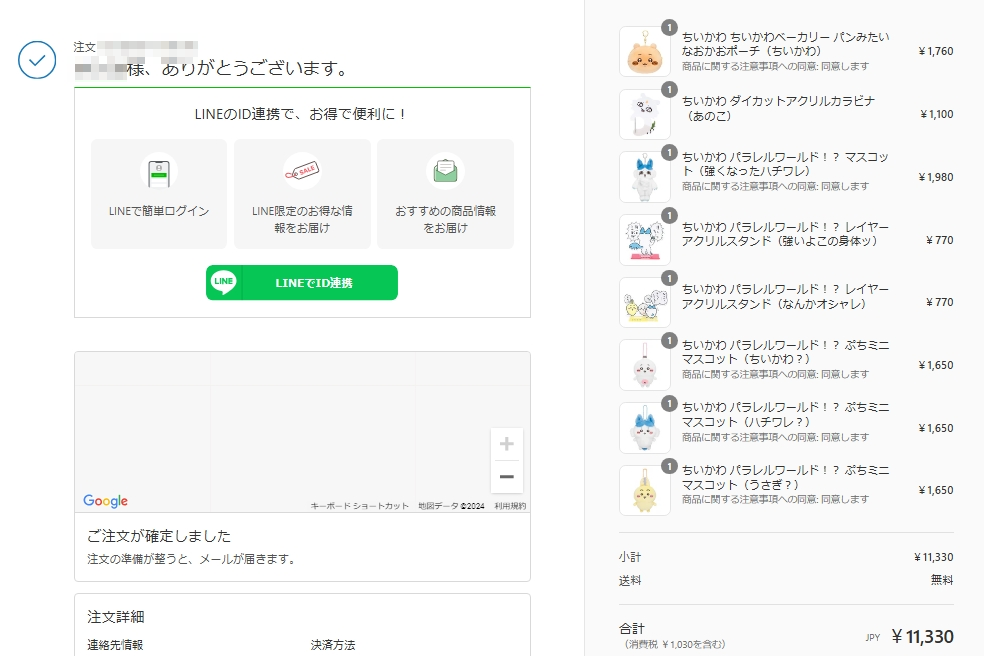Click the LINEでID連携 green button

[302, 282]
